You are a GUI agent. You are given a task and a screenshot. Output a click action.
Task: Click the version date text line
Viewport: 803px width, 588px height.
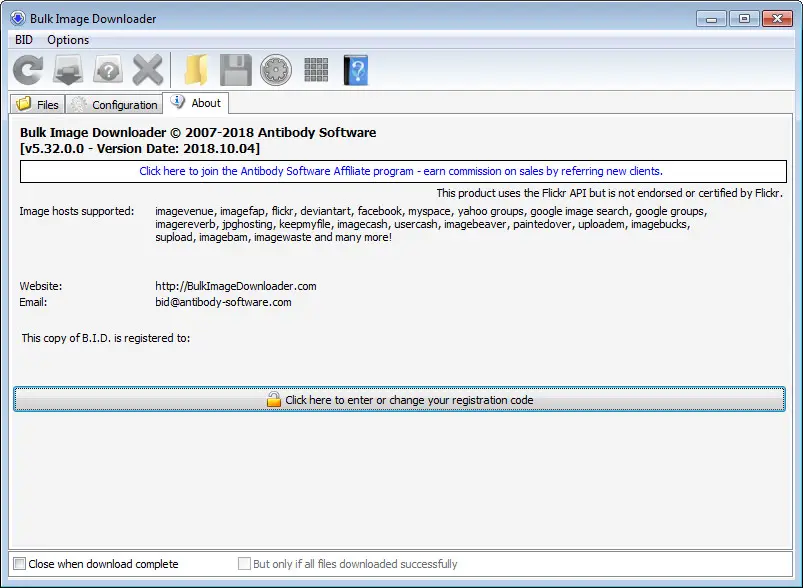(x=140, y=149)
